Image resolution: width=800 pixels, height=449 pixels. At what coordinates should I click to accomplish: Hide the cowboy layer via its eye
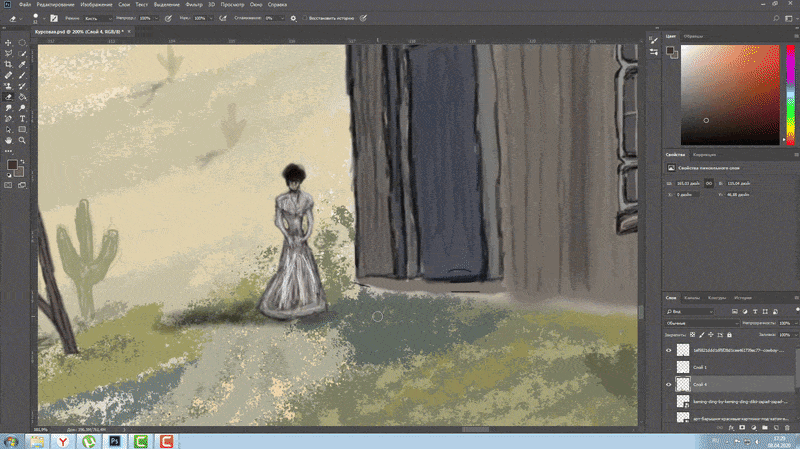coord(668,351)
